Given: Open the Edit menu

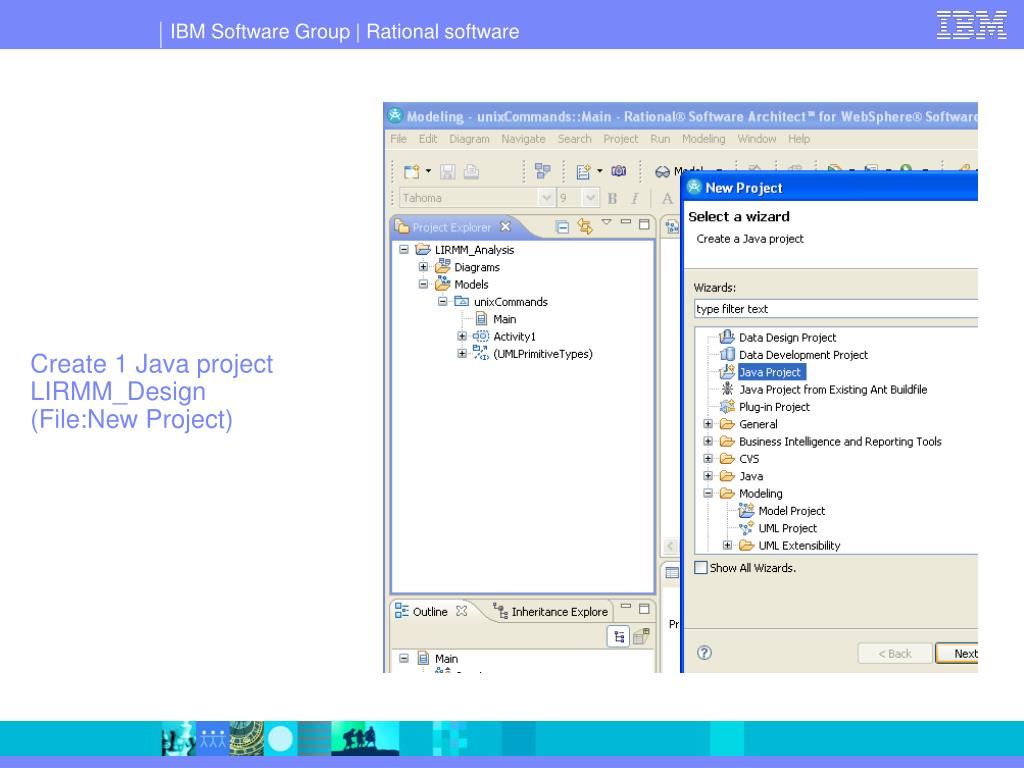Looking at the screenshot, I should pyautogui.click(x=428, y=139).
